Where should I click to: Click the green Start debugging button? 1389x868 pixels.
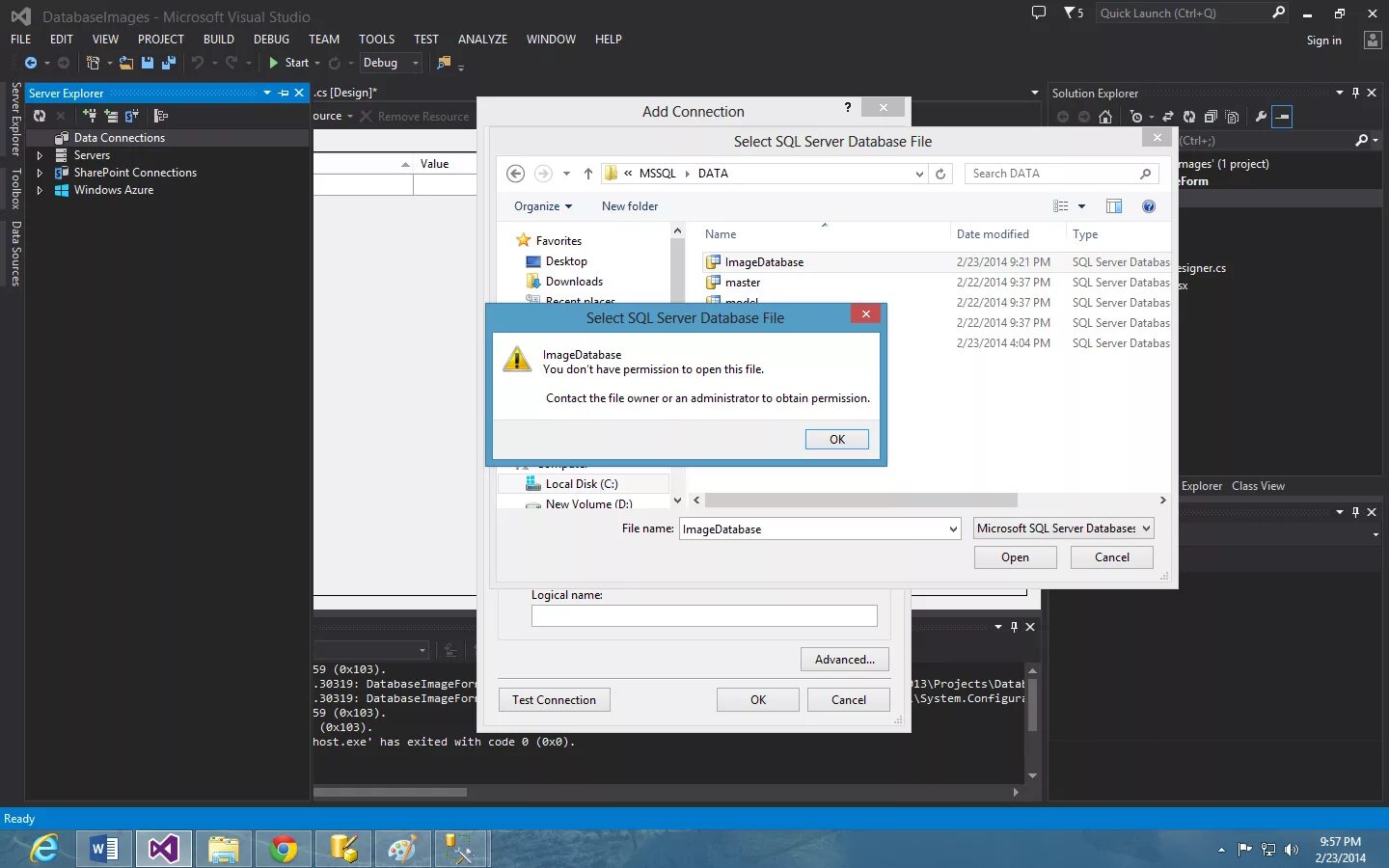(288, 63)
